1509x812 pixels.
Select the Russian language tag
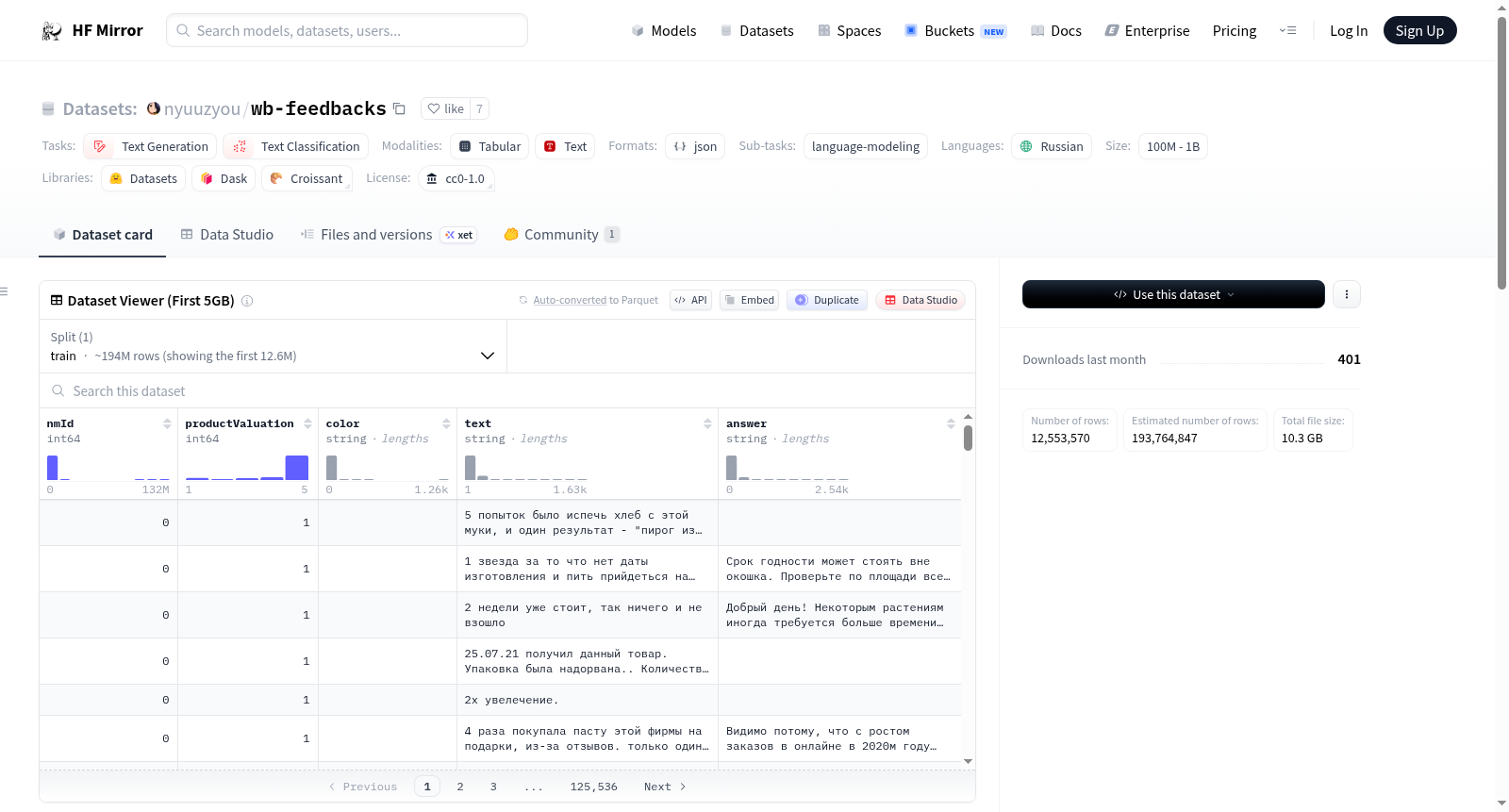(1052, 146)
